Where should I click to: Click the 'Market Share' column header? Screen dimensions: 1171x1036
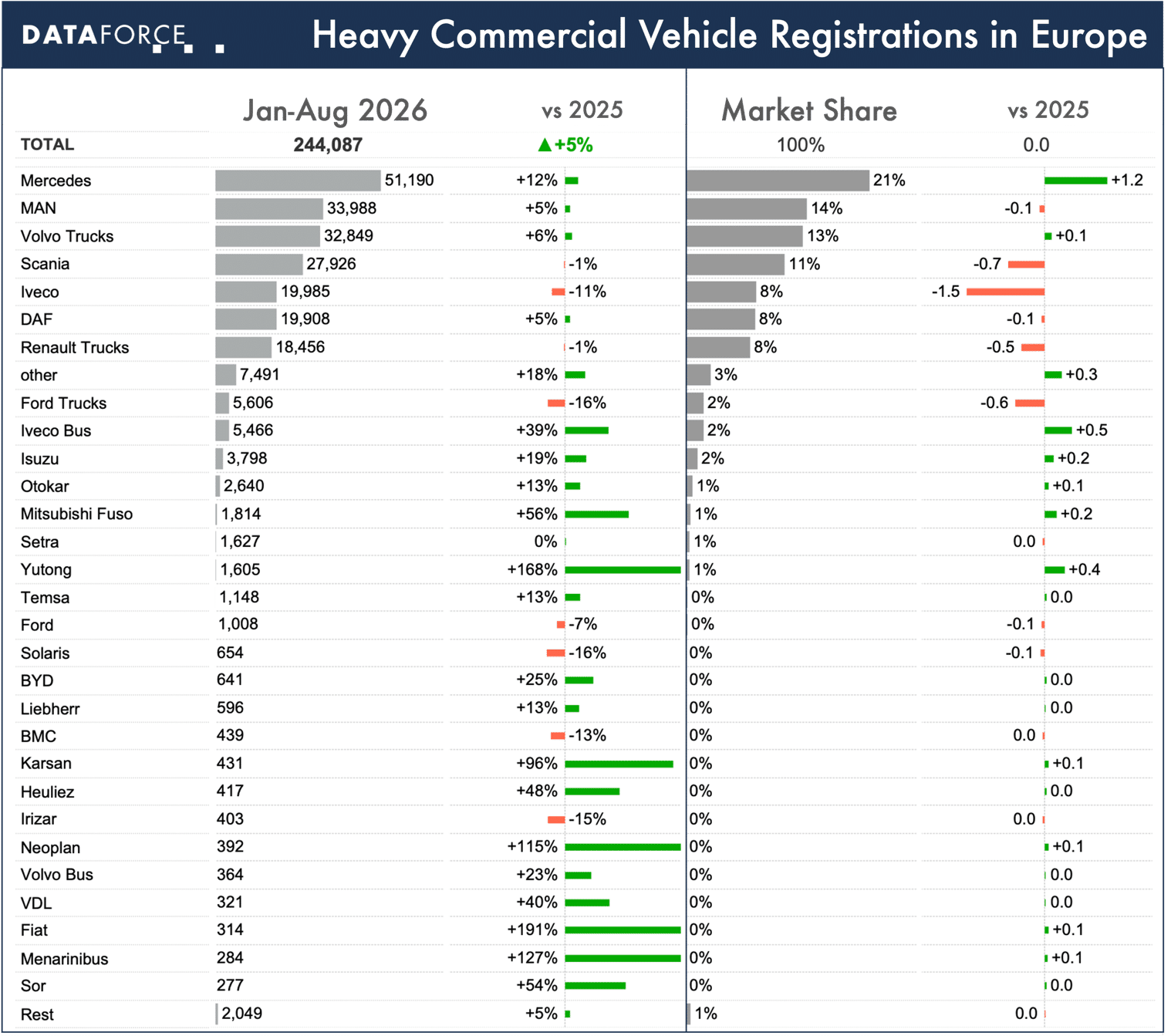point(809,110)
